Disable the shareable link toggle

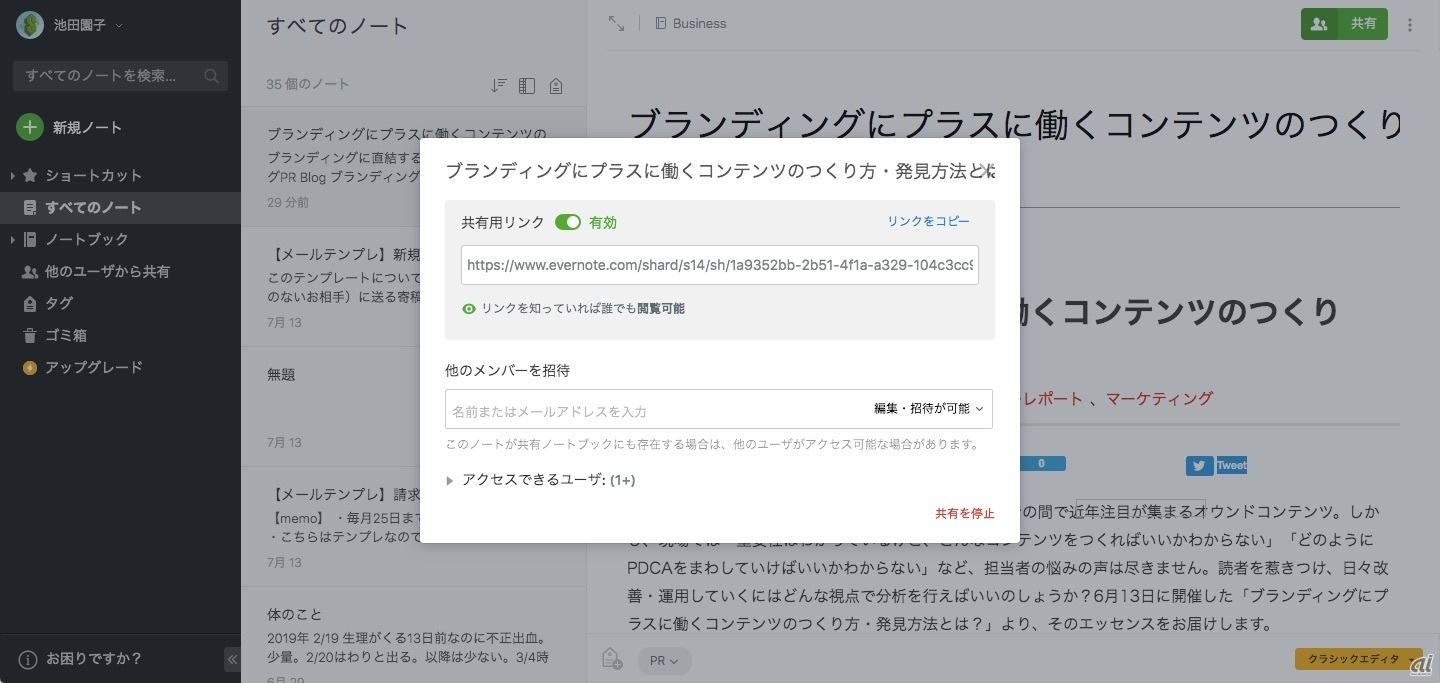pos(567,222)
